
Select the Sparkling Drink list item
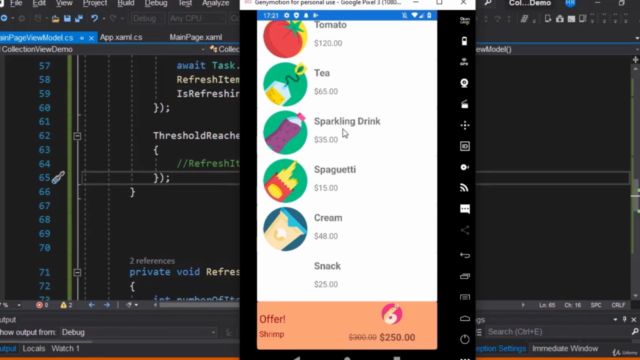tap(347, 133)
